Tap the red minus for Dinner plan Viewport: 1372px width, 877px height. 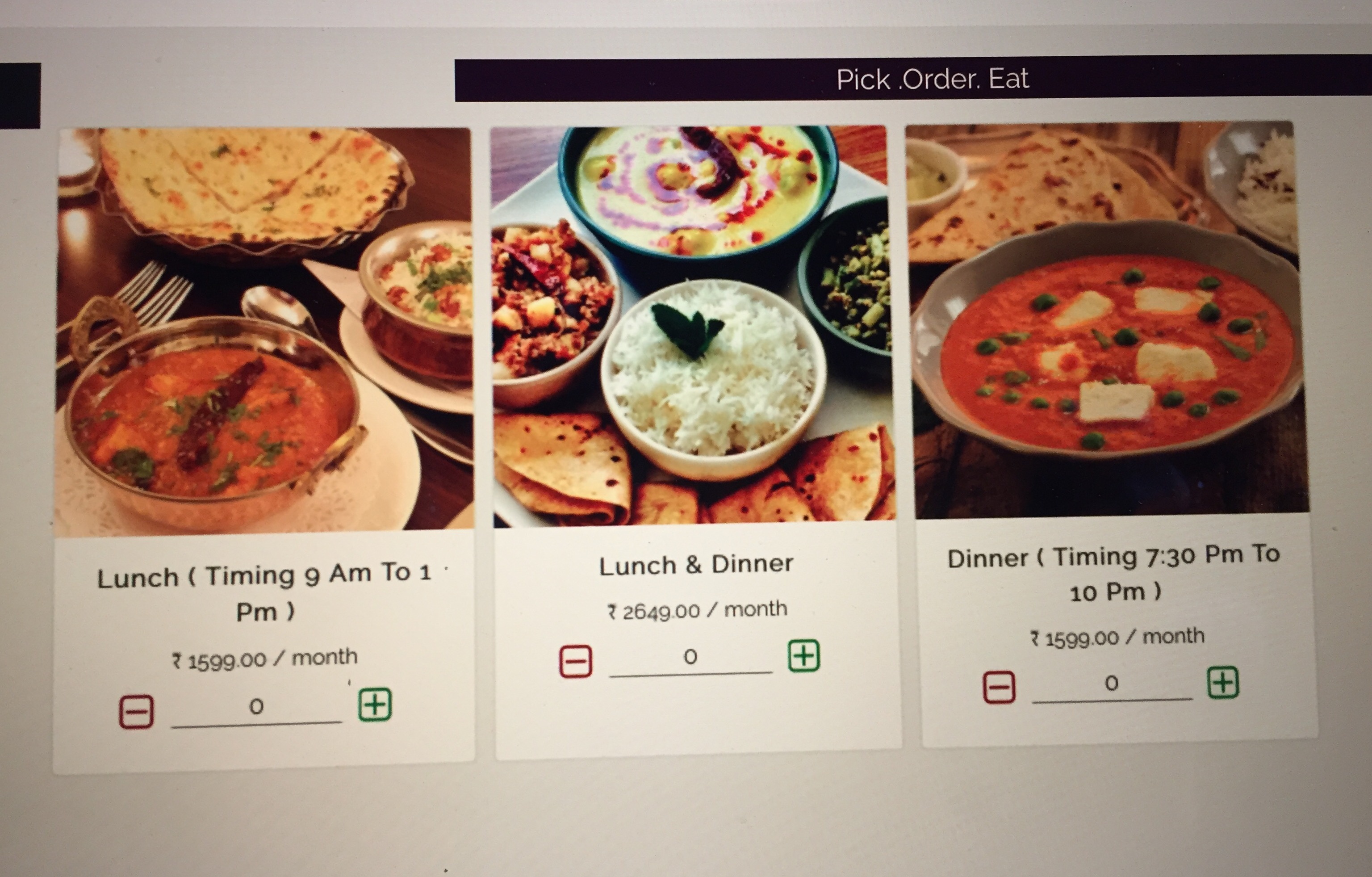pyautogui.click(x=1000, y=687)
